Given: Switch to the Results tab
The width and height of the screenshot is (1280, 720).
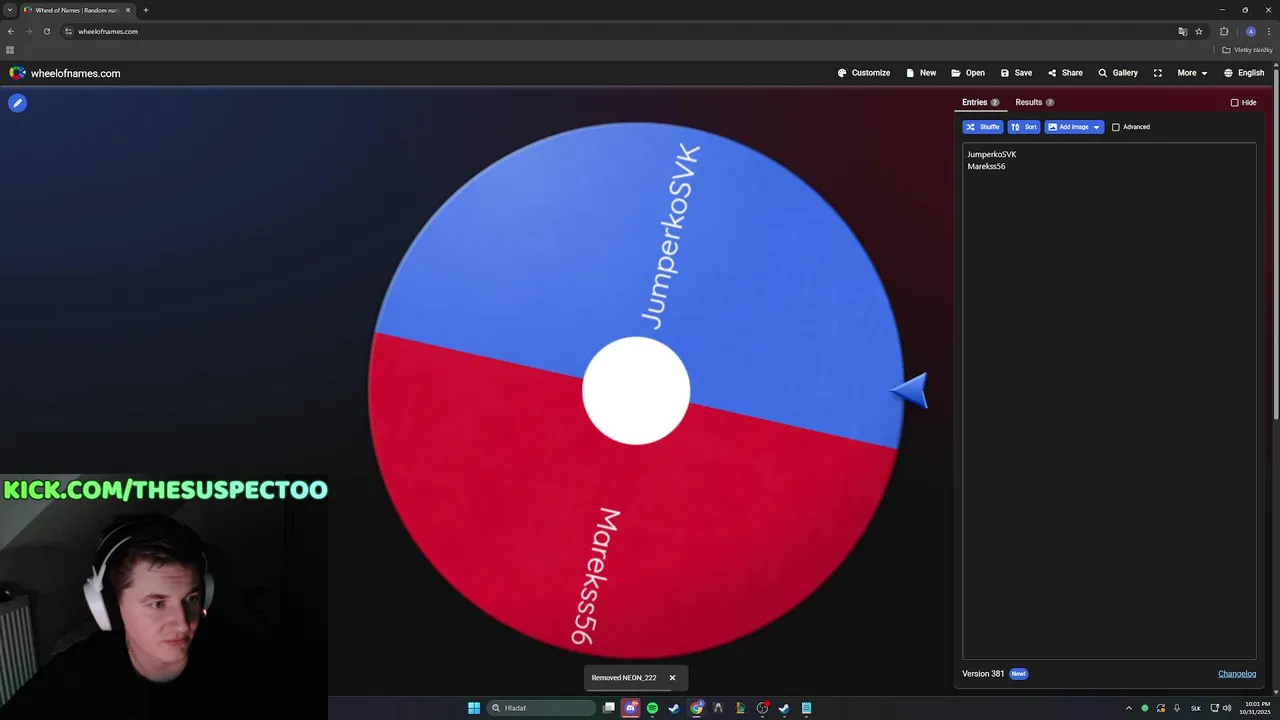Looking at the screenshot, I should tap(1034, 102).
